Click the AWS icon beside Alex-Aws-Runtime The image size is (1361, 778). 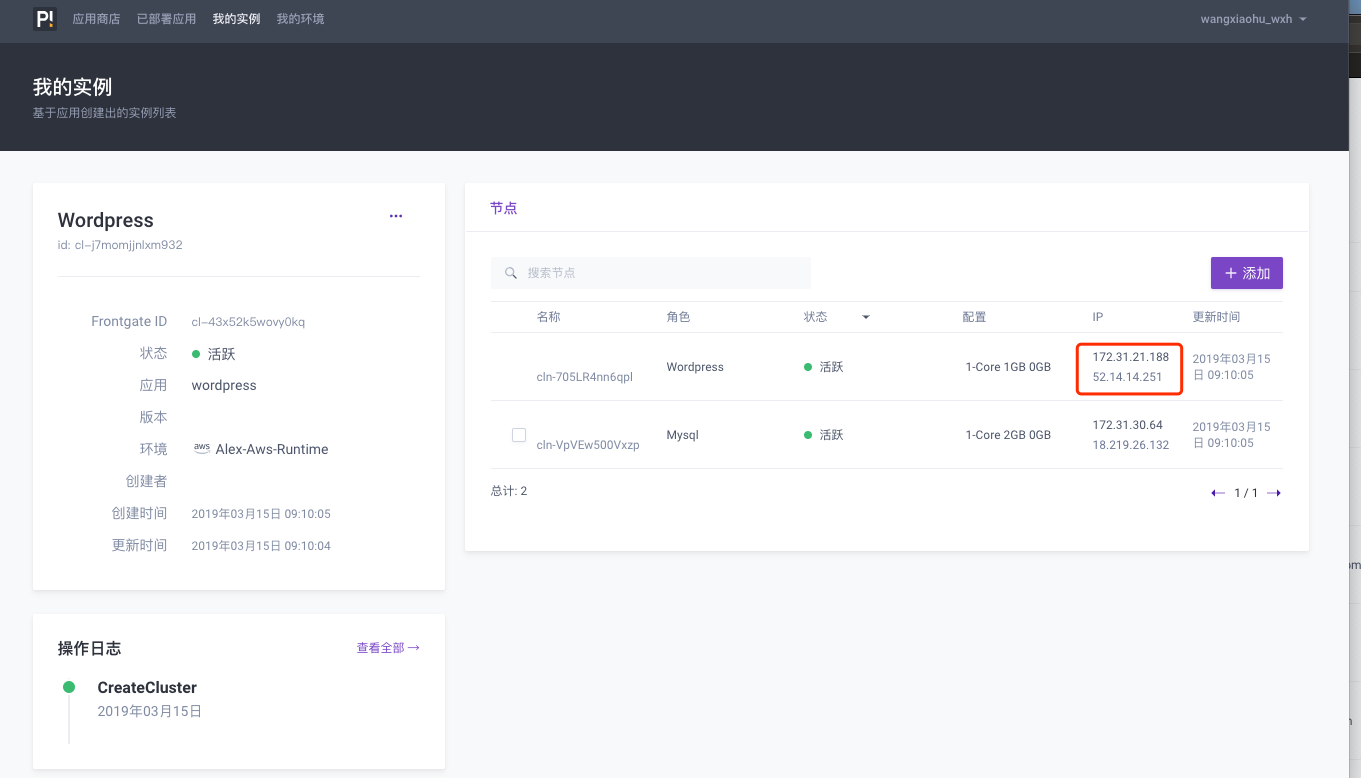201,448
